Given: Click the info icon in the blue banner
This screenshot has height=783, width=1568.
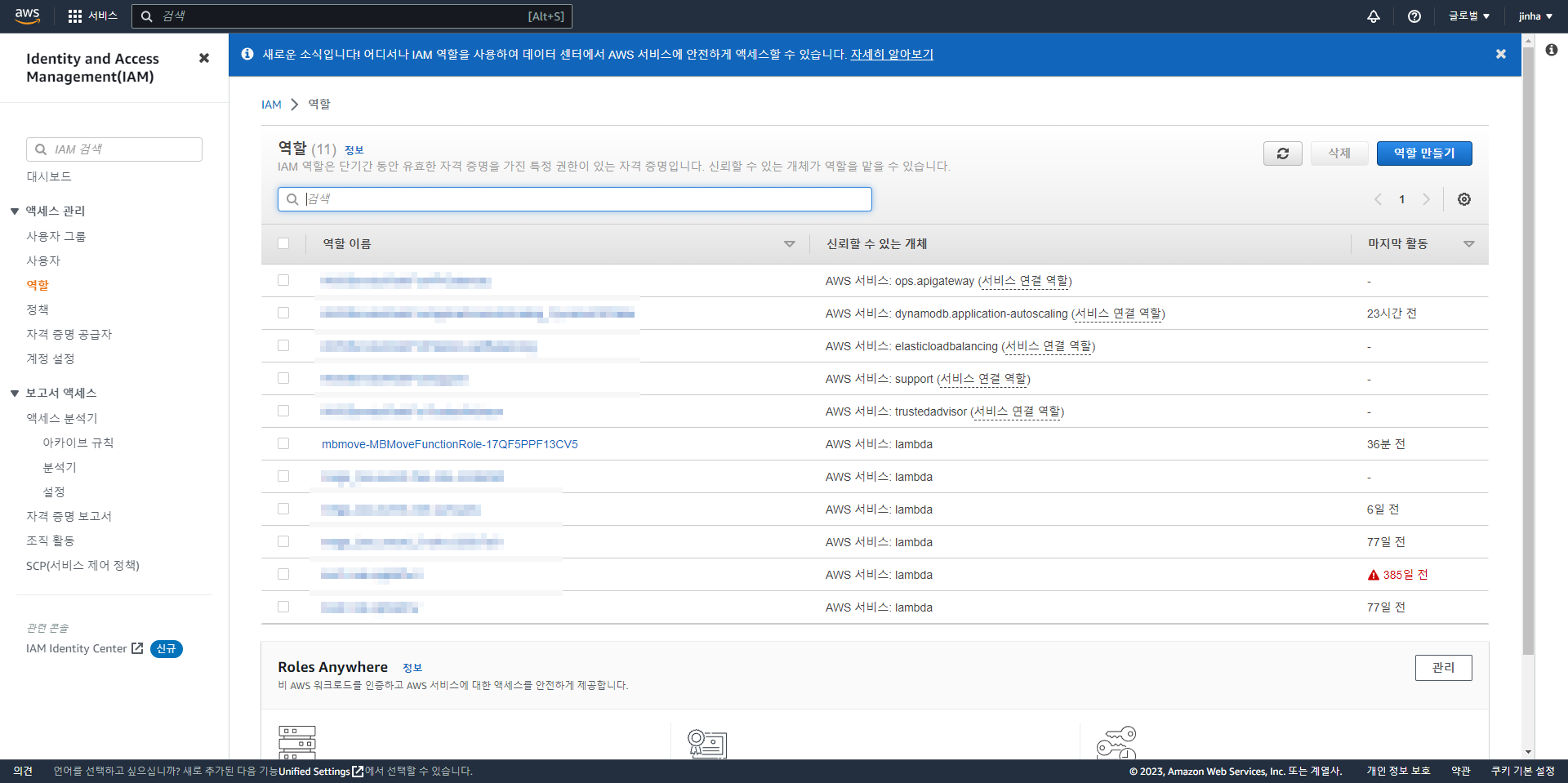Looking at the screenshot, I should [x=247, y=54].
